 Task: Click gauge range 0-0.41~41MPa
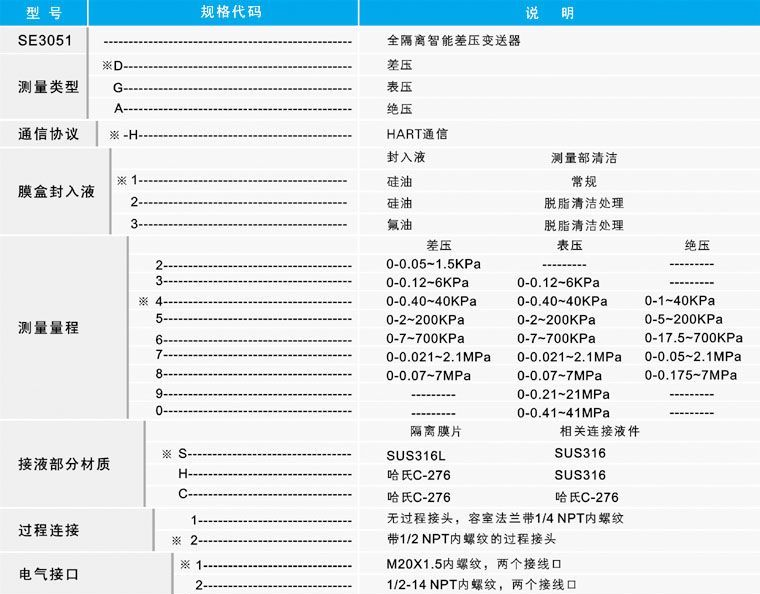563,413
